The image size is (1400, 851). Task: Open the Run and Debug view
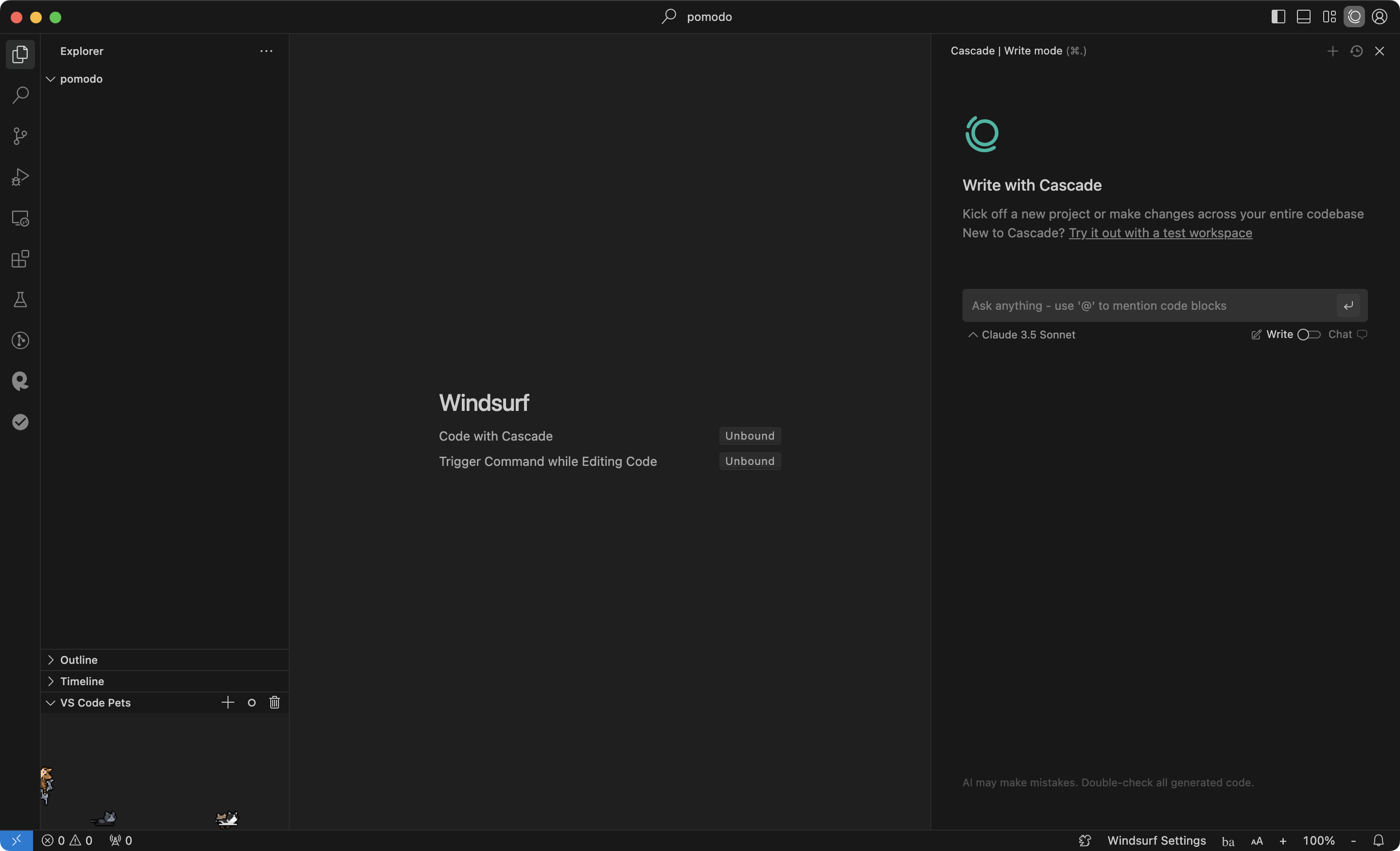tap(20, 177)
